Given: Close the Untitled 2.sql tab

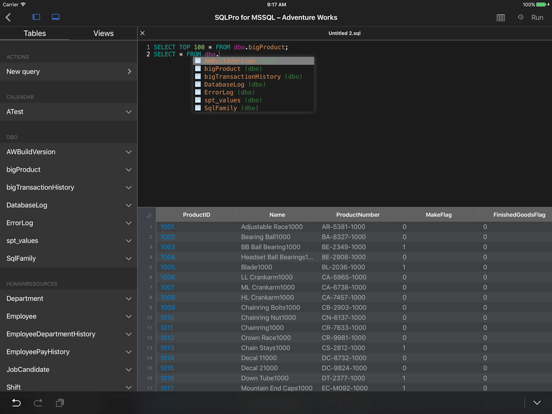Looking at the screenshot, I should point(142,33).
